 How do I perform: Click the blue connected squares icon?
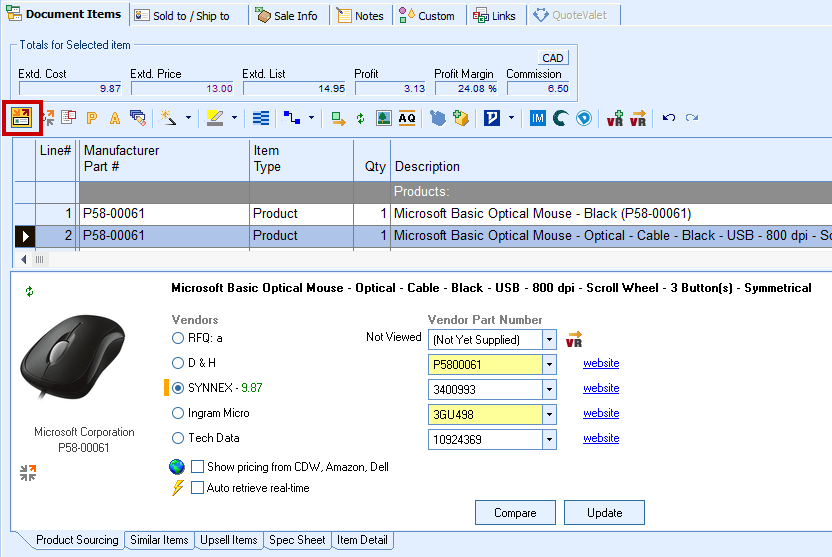pos(291,118)
